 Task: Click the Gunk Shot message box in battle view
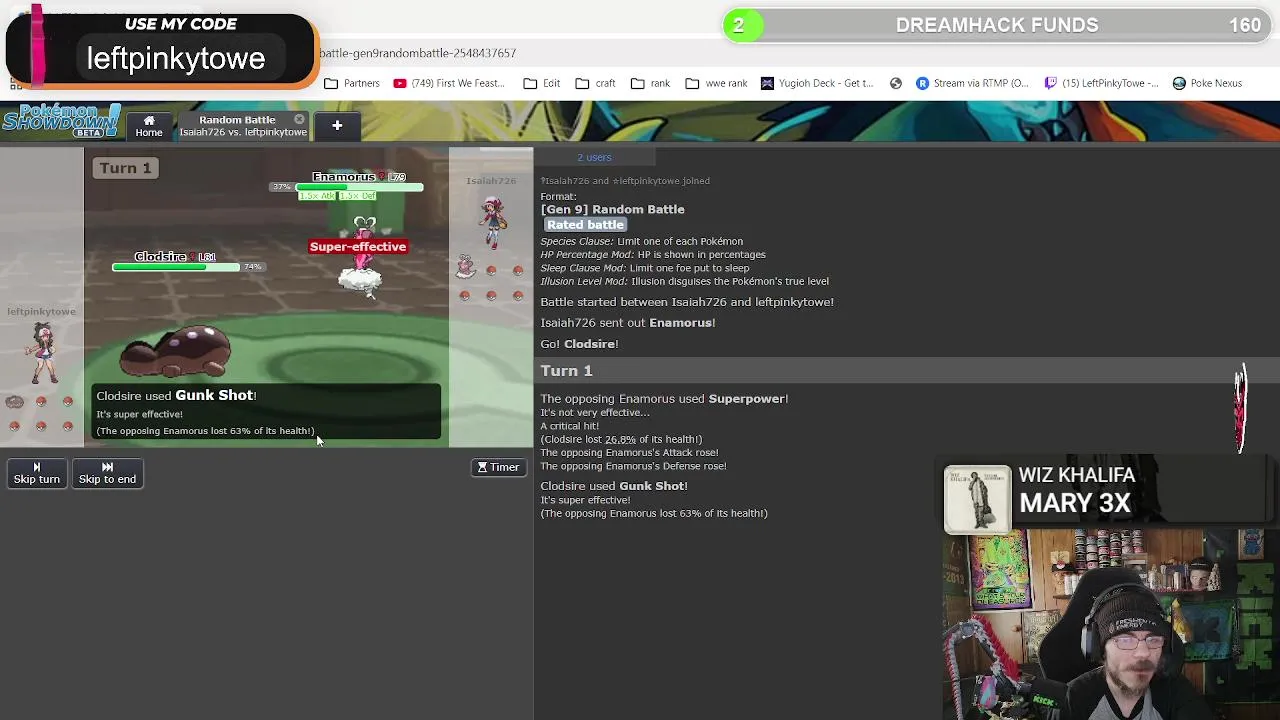266,411
